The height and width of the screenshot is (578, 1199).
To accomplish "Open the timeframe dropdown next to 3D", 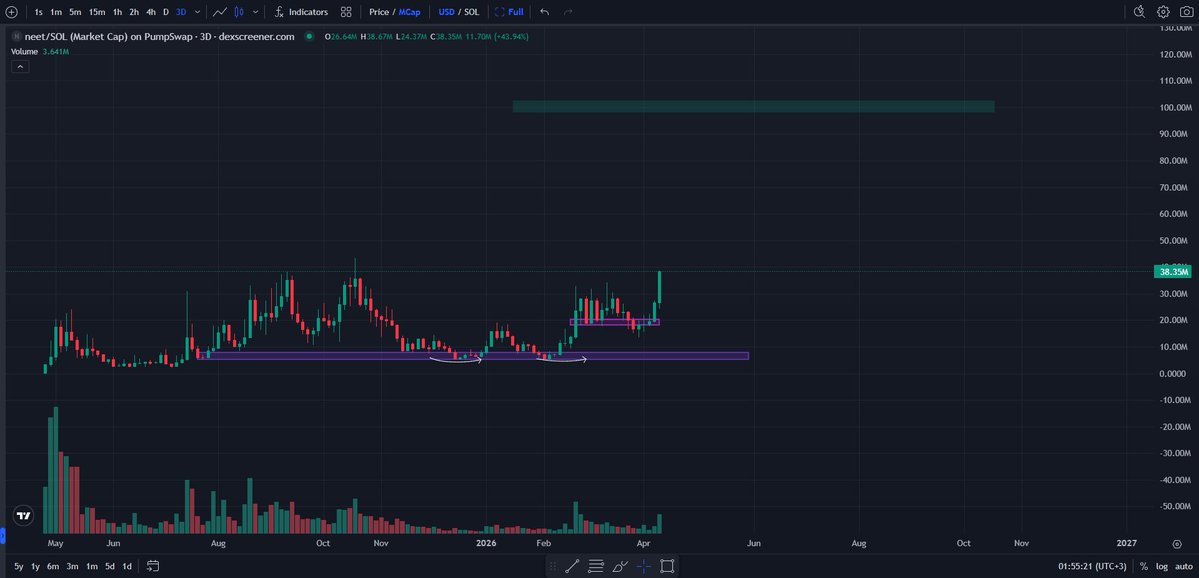I will point(195,11).
